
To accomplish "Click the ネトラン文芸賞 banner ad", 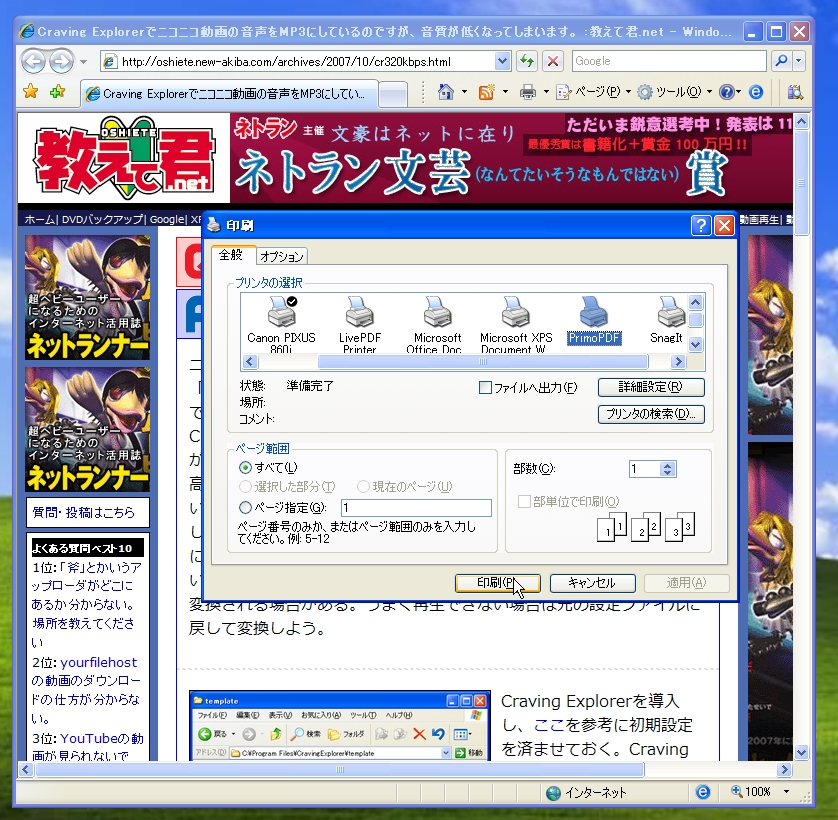I will click(511, 158).
